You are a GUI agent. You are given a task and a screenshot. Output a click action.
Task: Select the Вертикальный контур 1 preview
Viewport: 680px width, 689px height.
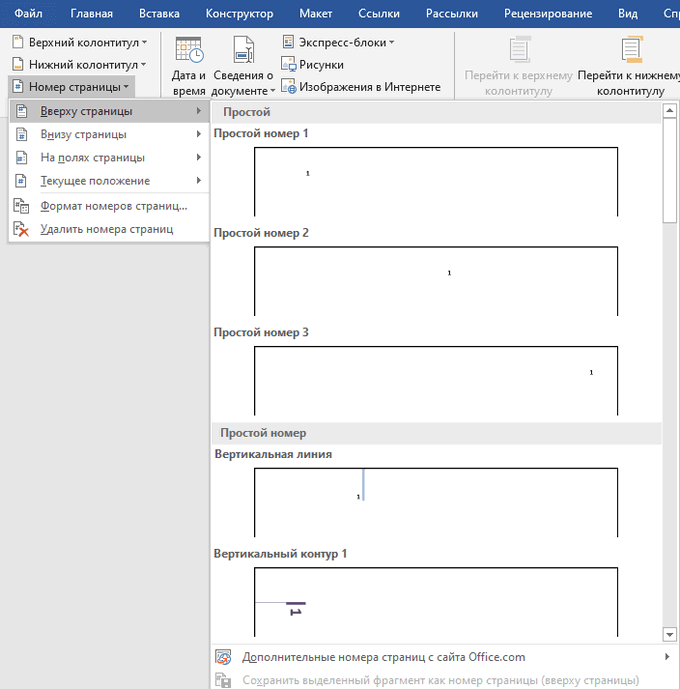pyautogui.click(x=436, y=602)
